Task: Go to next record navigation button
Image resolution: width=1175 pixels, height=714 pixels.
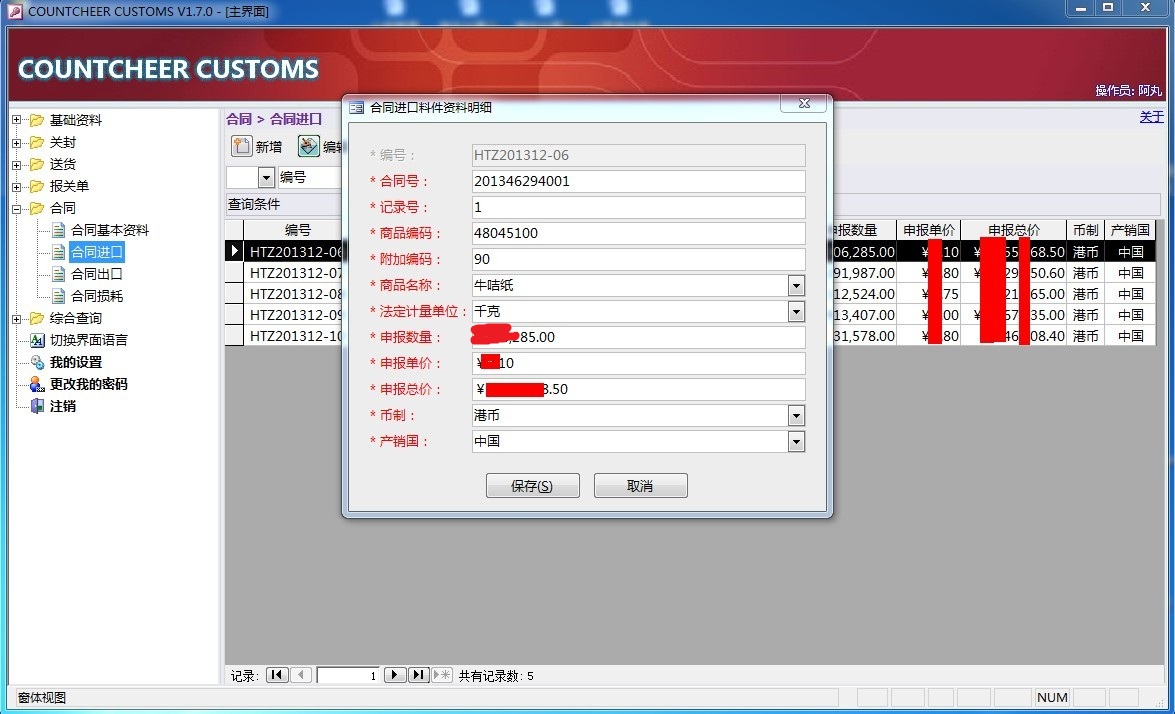Action: click(x=395, y=675)
